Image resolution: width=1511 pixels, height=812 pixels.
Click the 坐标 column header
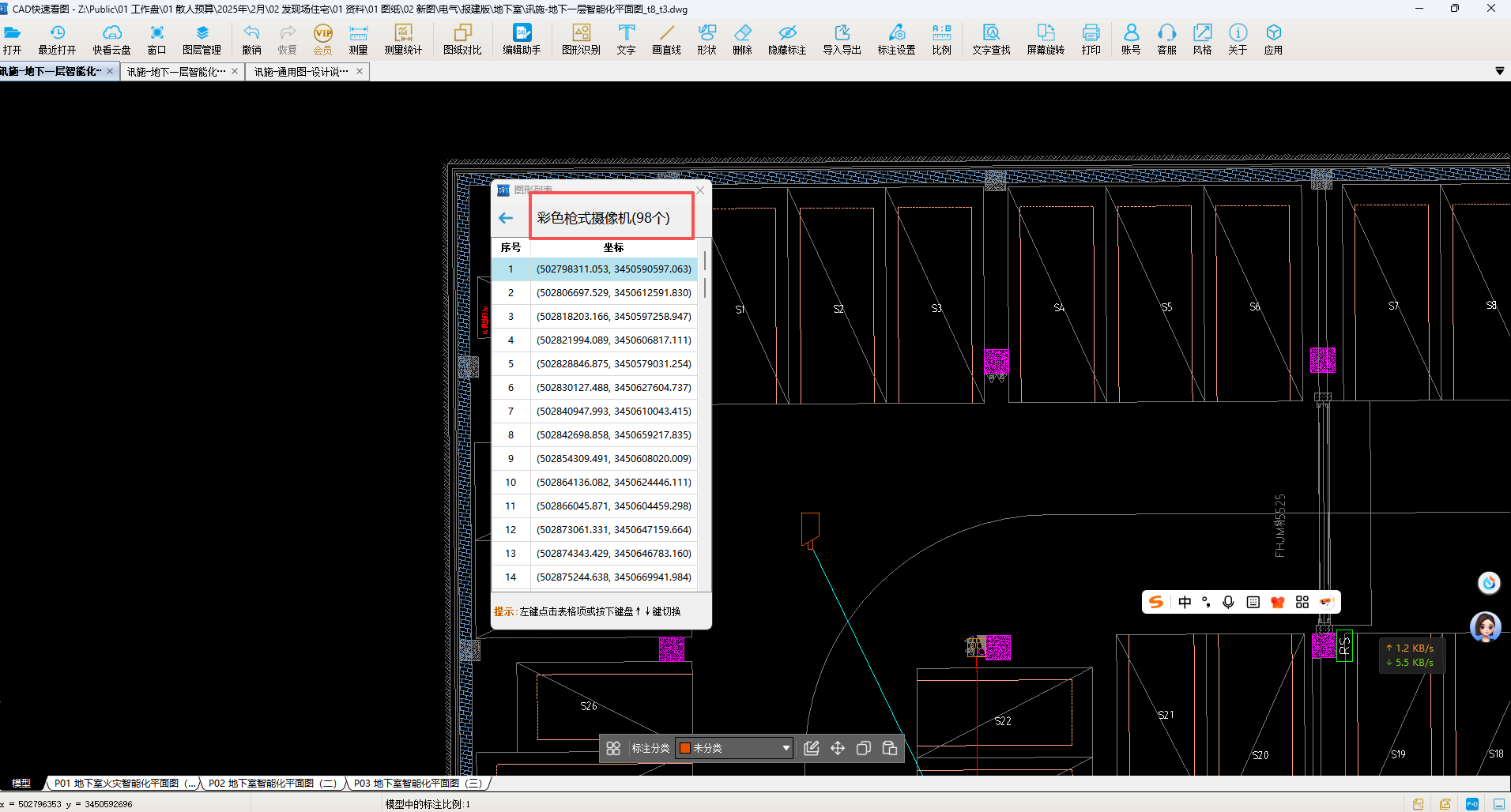(x=613, y=247)
